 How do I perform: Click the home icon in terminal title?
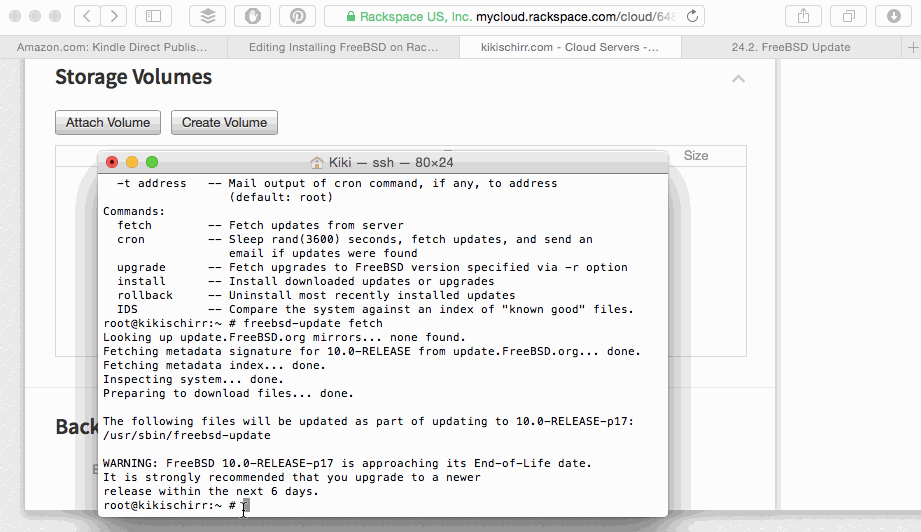317,163
